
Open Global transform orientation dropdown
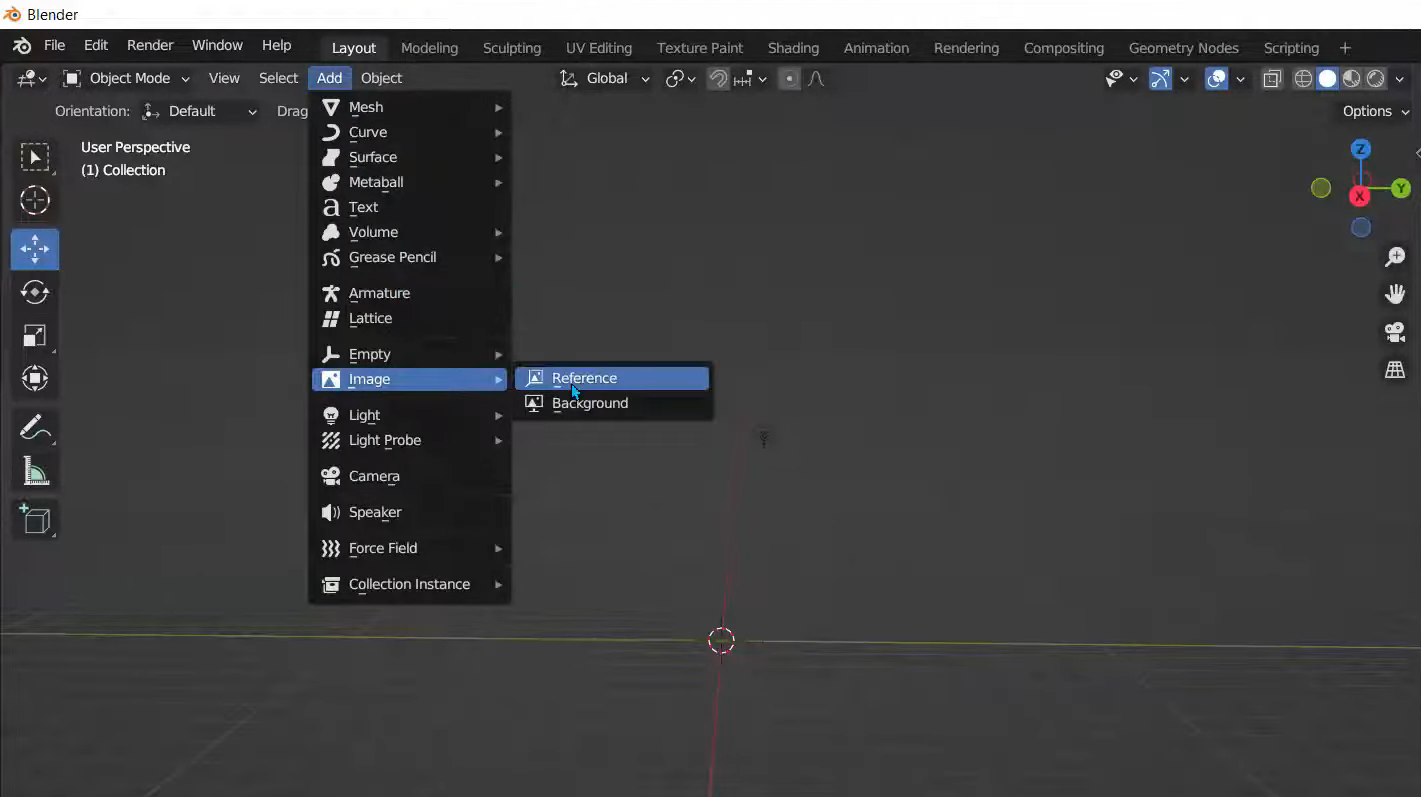click(x=604, y=78)
